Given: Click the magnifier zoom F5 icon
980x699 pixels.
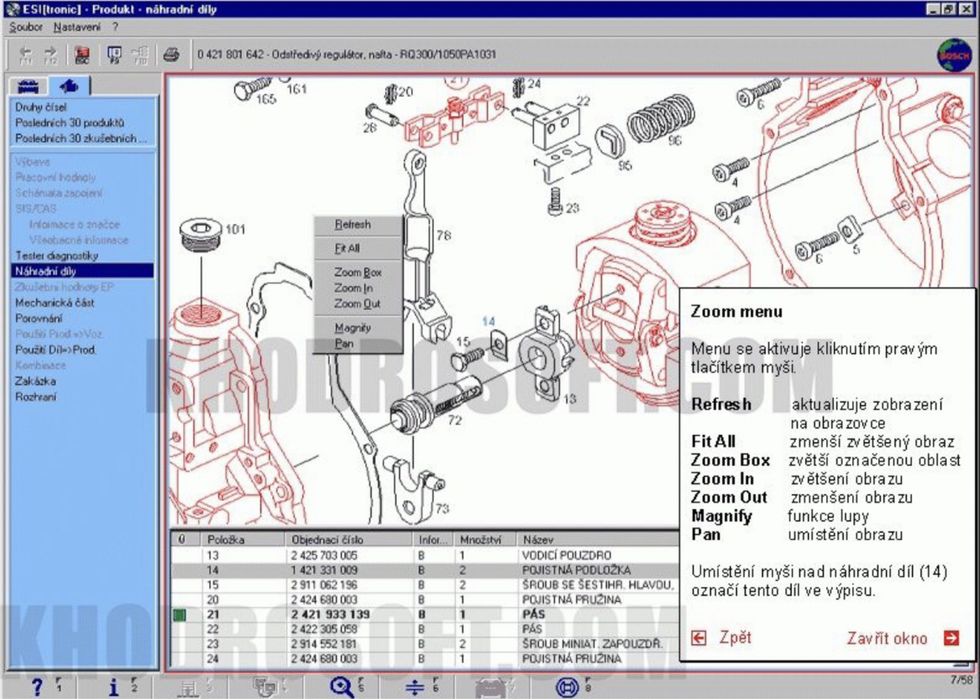Looking at the screenshot, I should tap(342, 687).
